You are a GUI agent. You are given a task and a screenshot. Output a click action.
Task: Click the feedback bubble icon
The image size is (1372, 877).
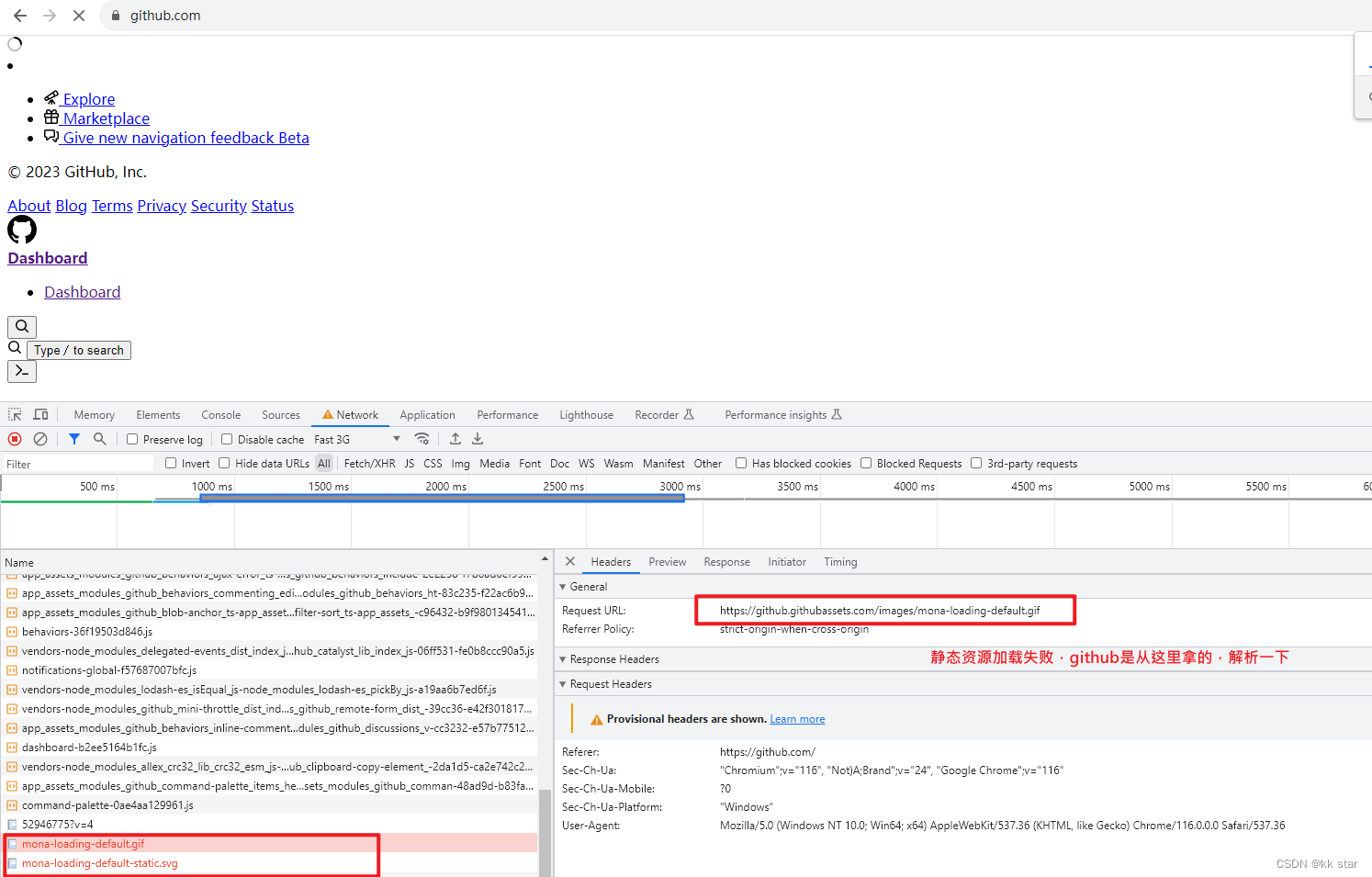[51, 137]
